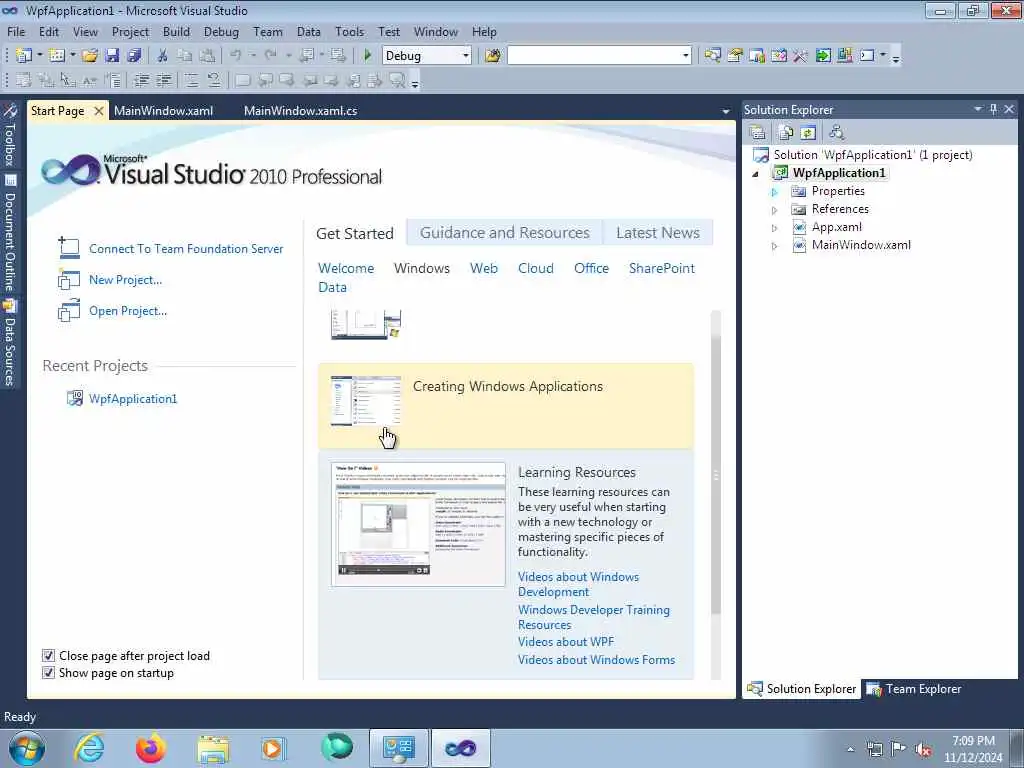This screenshot has width=1024, height=768.
Task: Open the Properties Window toolbar icon
Action: [x=735, y=56]
